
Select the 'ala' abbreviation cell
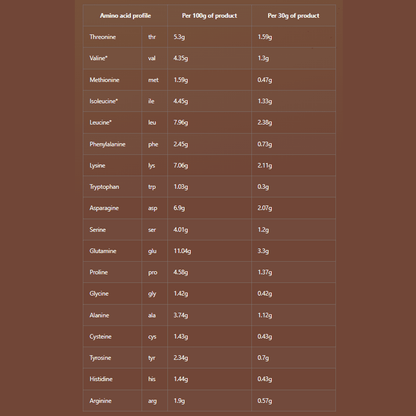[x=154, y=315]
